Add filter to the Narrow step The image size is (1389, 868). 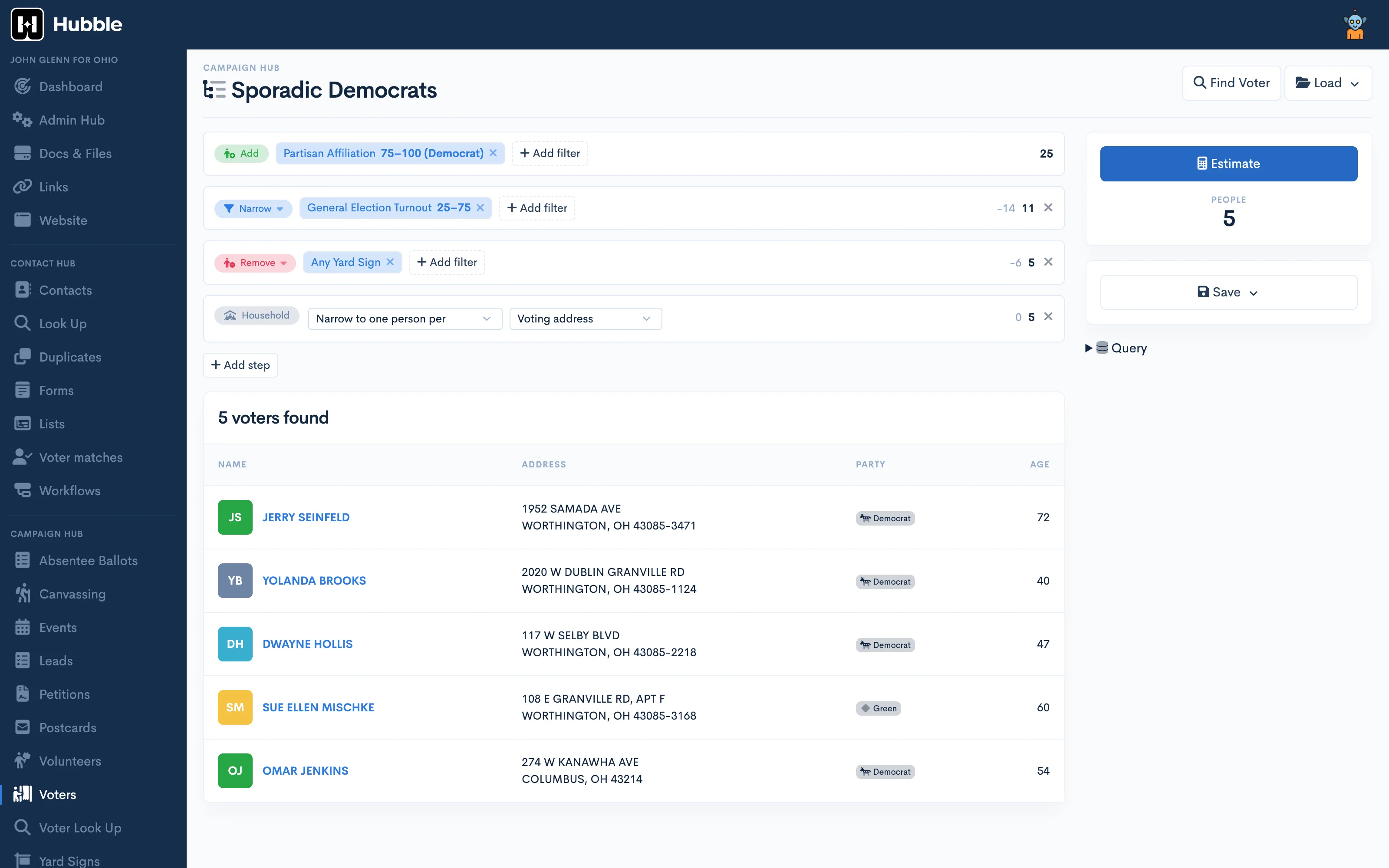click(x=537, y=208)
